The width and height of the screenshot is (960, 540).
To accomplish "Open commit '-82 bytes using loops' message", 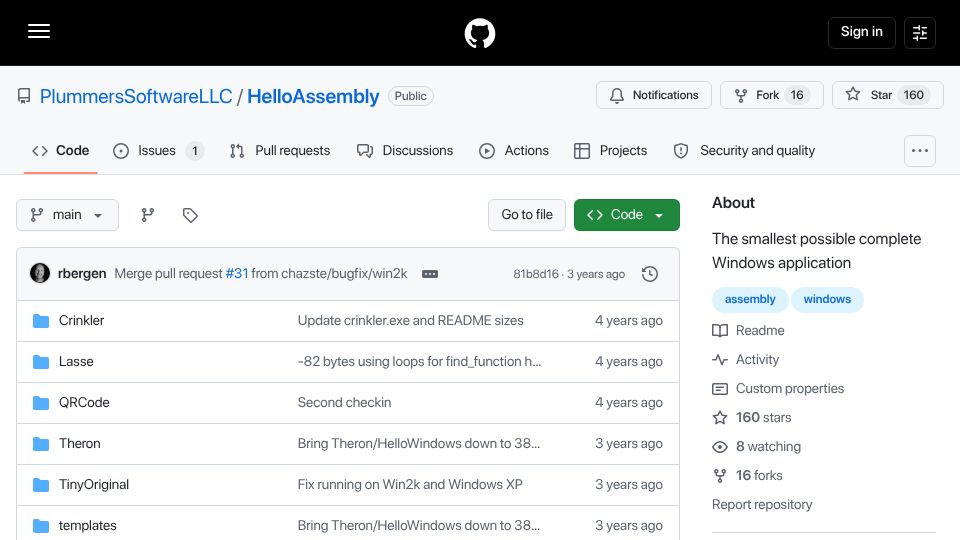I will point(419,362).
